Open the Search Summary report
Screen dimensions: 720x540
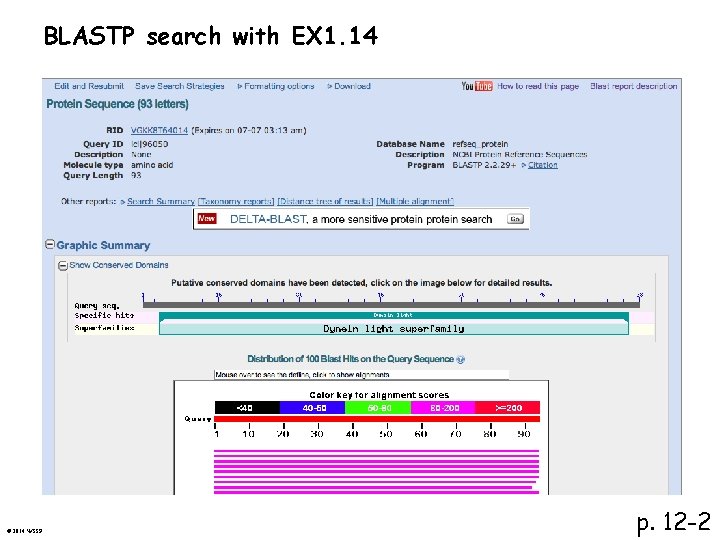coord(161,201)
